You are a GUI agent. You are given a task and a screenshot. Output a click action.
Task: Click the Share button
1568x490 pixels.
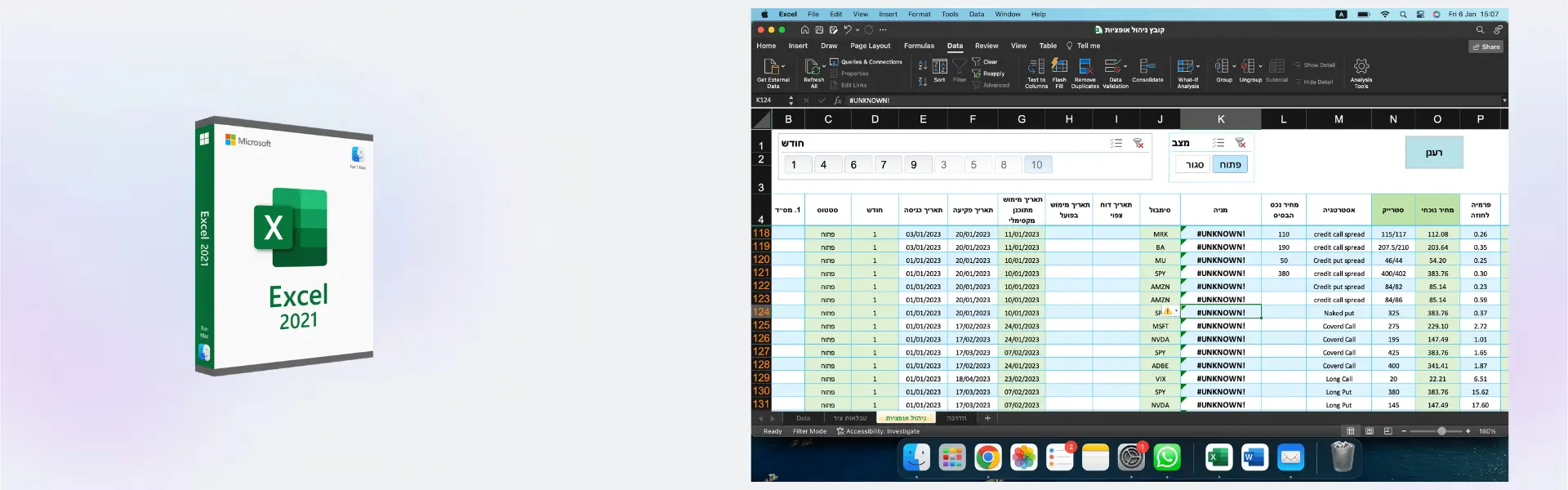pos(1486,47)
